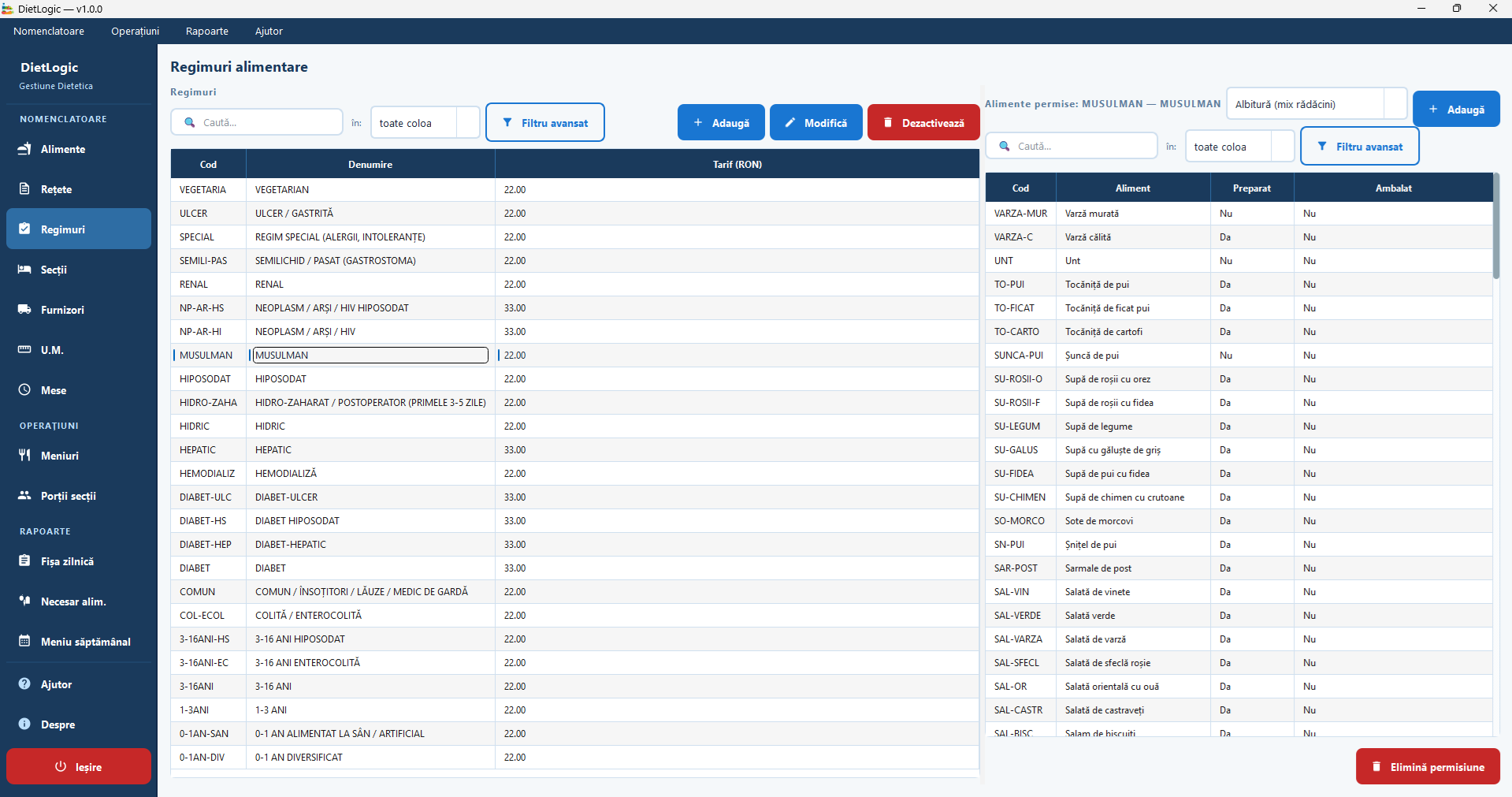Click the magnifier in Alimente permise search box
This screenshot has height=797, width=1512.
1005,147
